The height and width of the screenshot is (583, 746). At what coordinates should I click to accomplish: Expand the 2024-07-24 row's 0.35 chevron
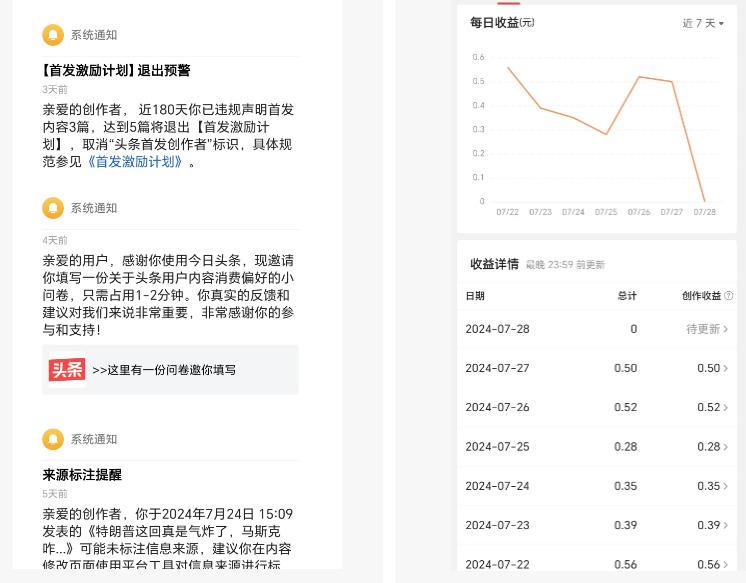pos(726,486)
